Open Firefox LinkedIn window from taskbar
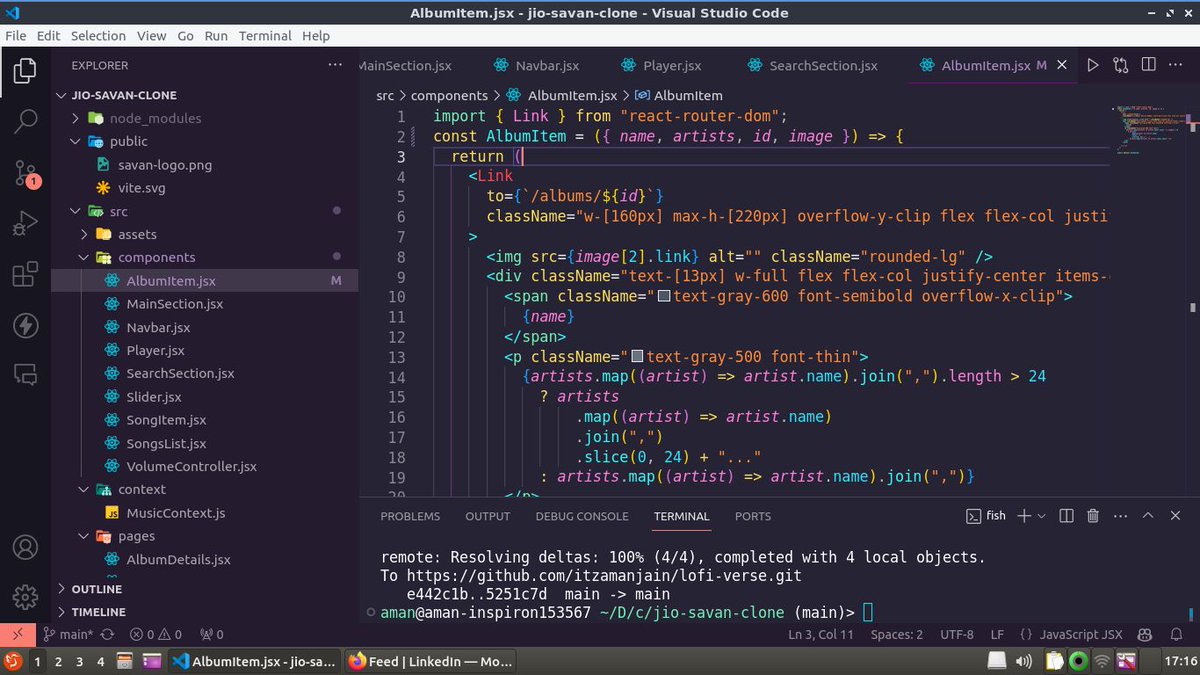Viewport: 1200px width, 675px height. click(430, 661)
